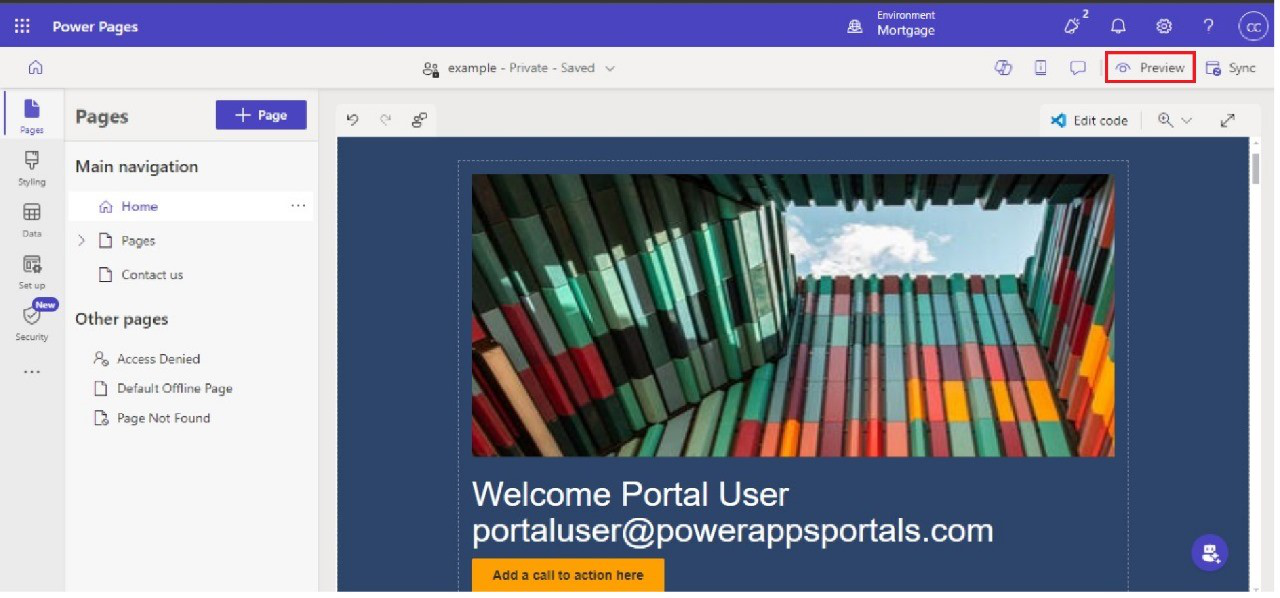Click the add Page button

[x=261, y=115]
